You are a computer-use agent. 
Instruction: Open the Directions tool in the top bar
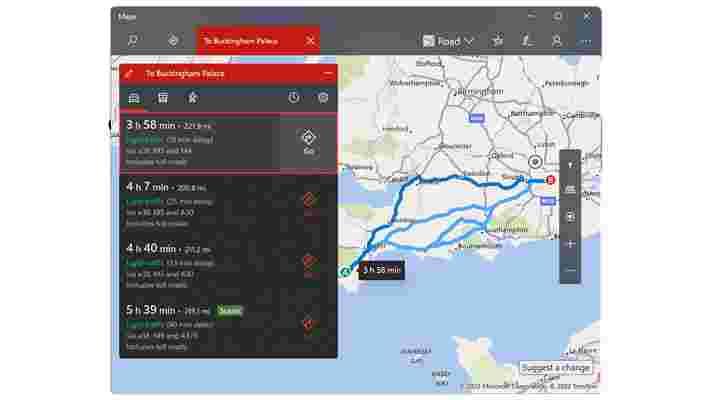173,41
